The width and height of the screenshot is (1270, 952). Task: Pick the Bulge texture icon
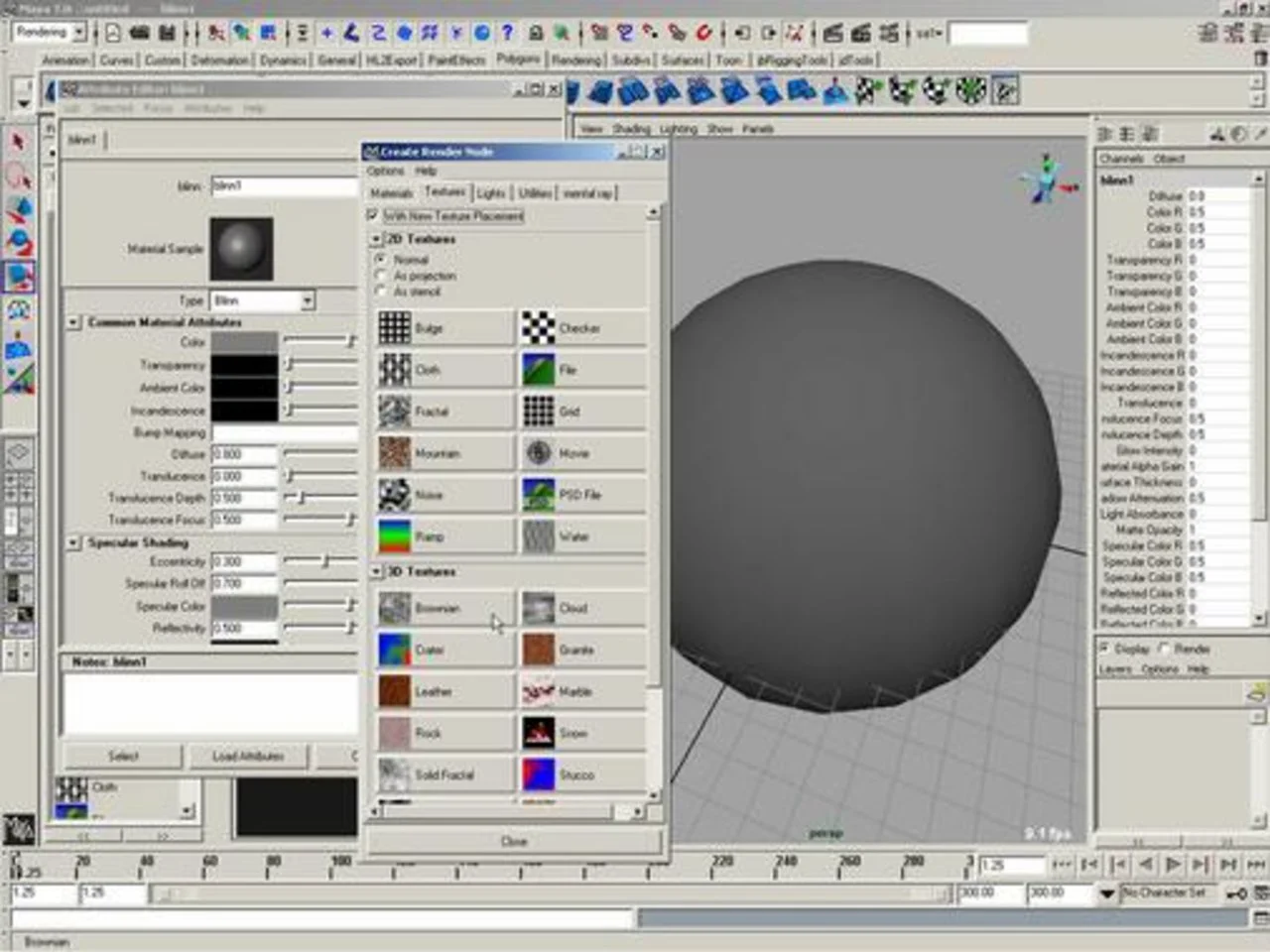(395, 327)
